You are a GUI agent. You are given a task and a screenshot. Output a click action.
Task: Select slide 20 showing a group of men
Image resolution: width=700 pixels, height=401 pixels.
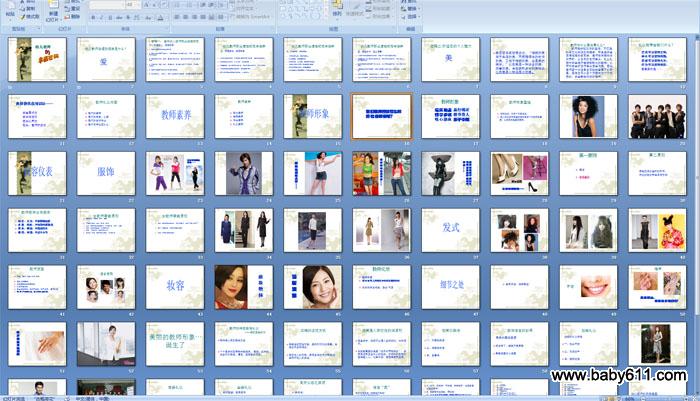point(657,116)
